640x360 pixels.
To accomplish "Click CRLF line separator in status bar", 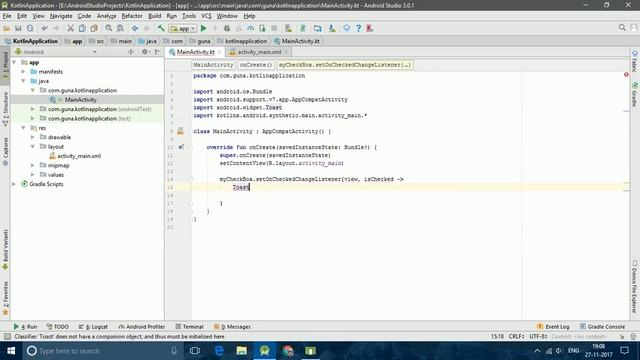I will pos(516,337).
